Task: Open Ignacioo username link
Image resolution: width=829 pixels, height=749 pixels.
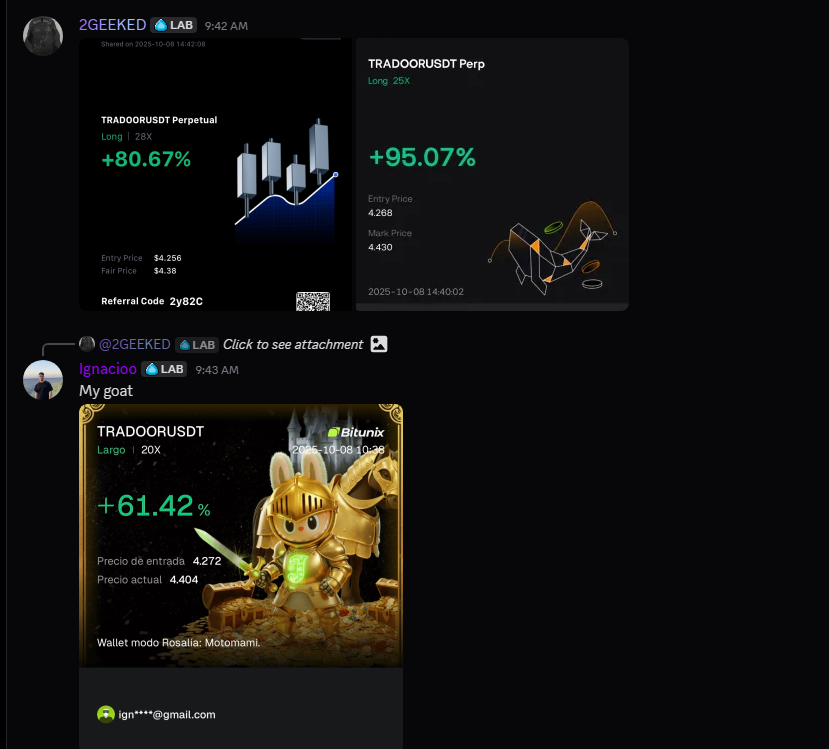Action: point(108,369)
